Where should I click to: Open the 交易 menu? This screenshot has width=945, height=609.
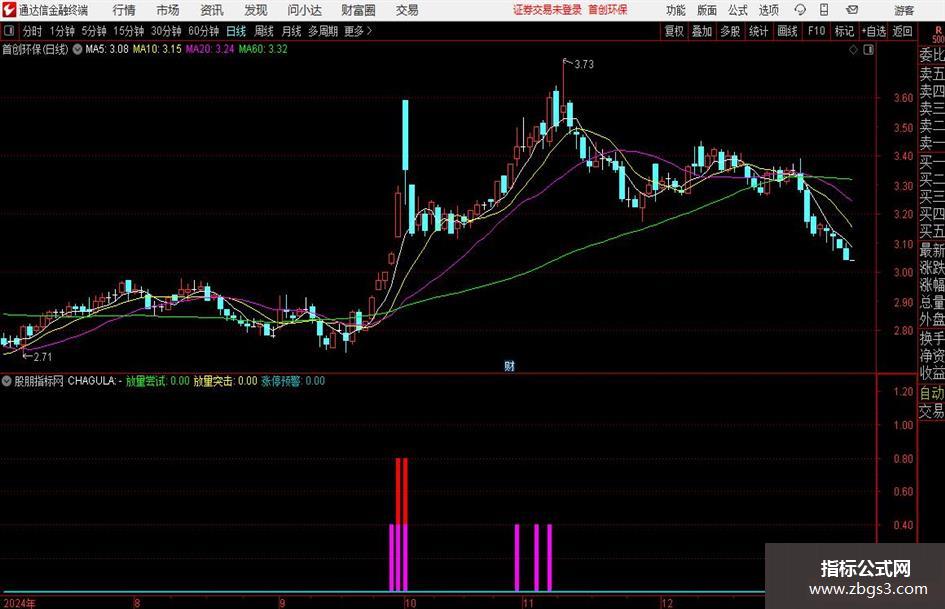coord(407,10)
